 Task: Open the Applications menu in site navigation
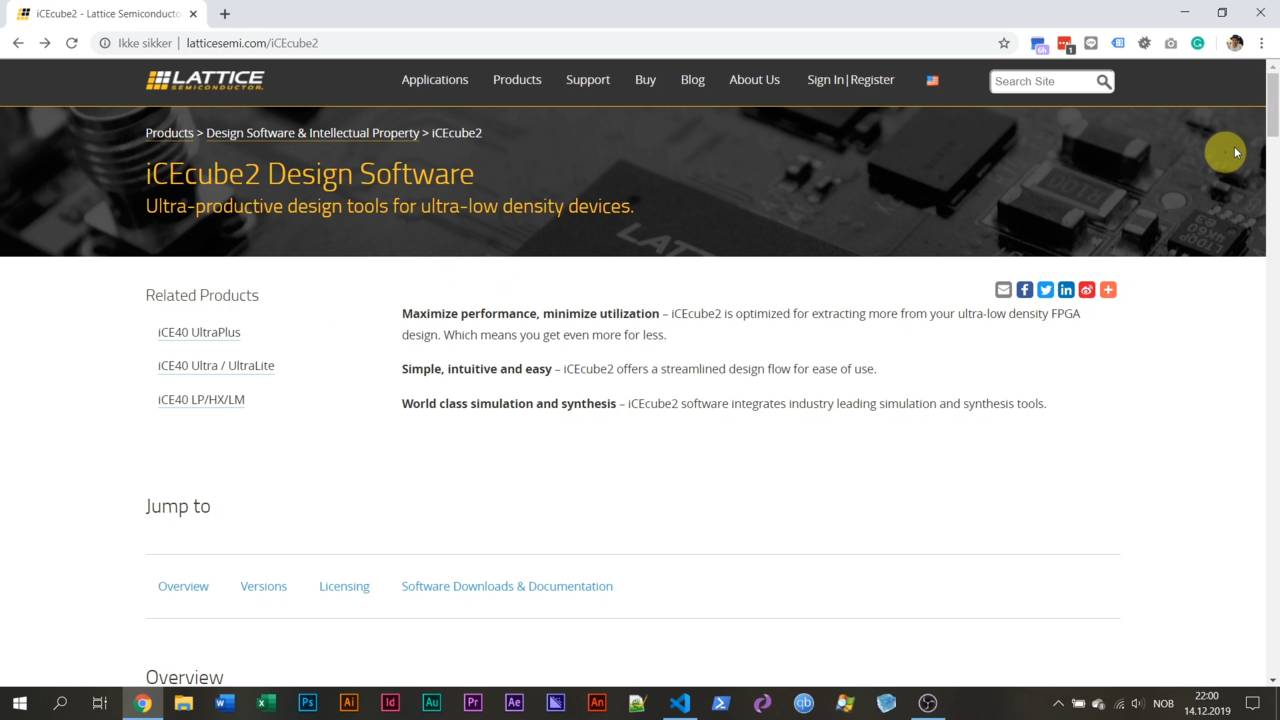[x=434, y=80]
